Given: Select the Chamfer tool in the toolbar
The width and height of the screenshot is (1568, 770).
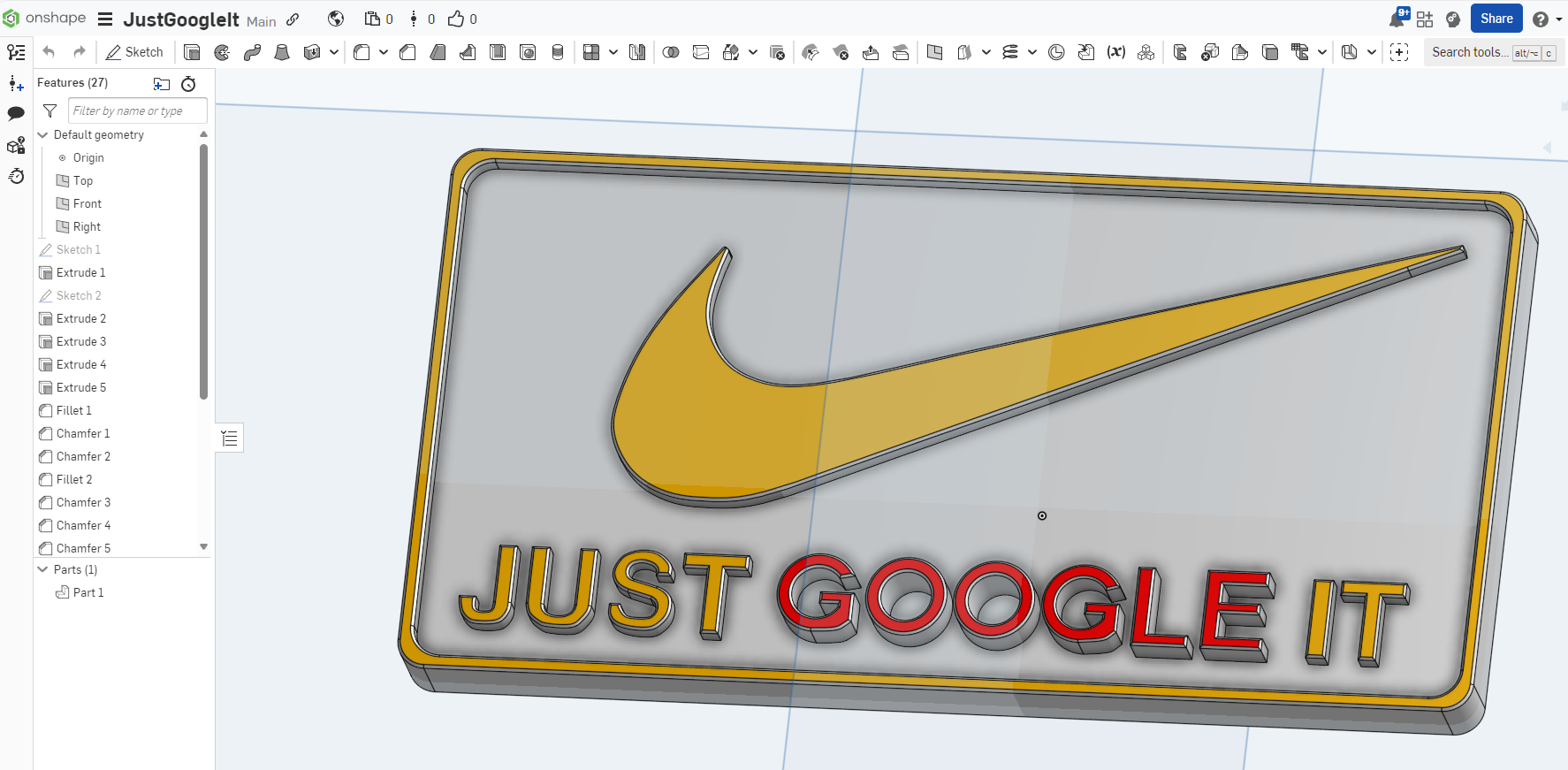Looking at the screenshot, I should pyautogui.click(x=407, y=52).
